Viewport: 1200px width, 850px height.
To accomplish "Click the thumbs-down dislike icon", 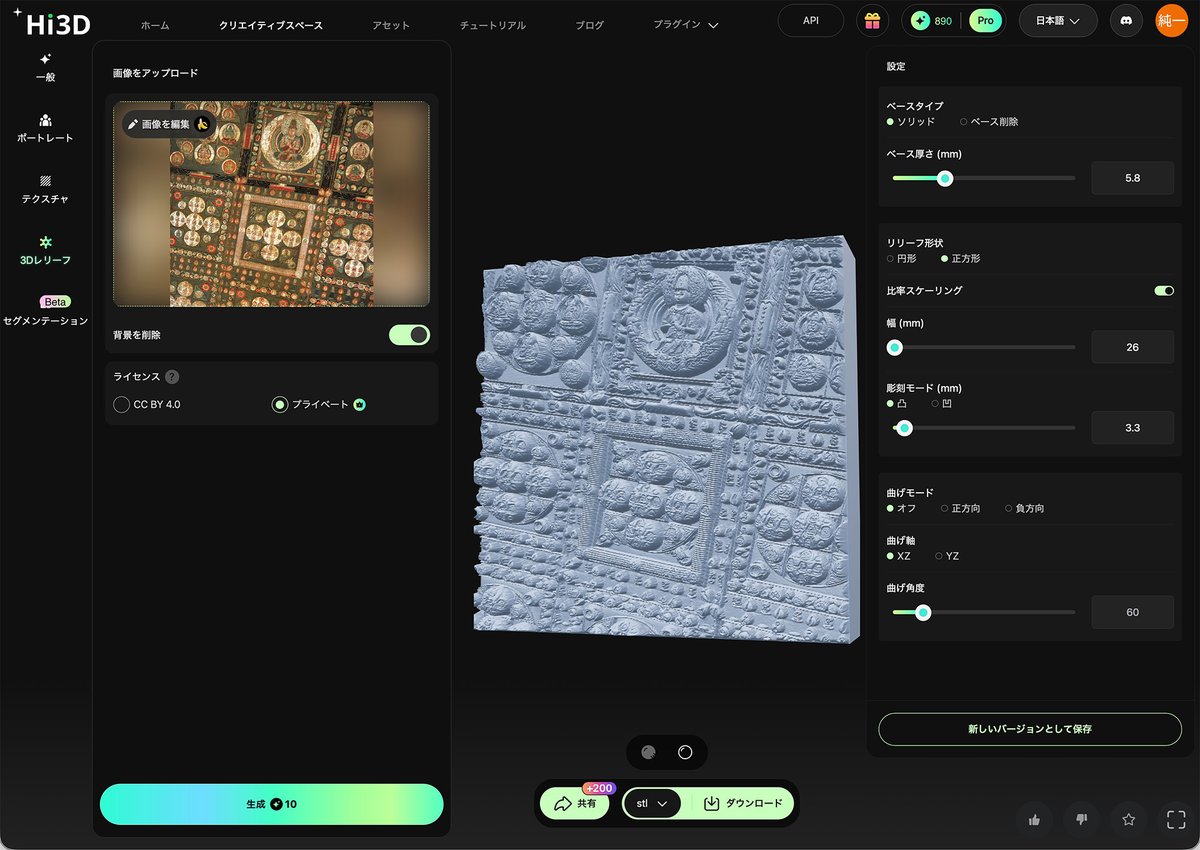I will point(1081,819).
